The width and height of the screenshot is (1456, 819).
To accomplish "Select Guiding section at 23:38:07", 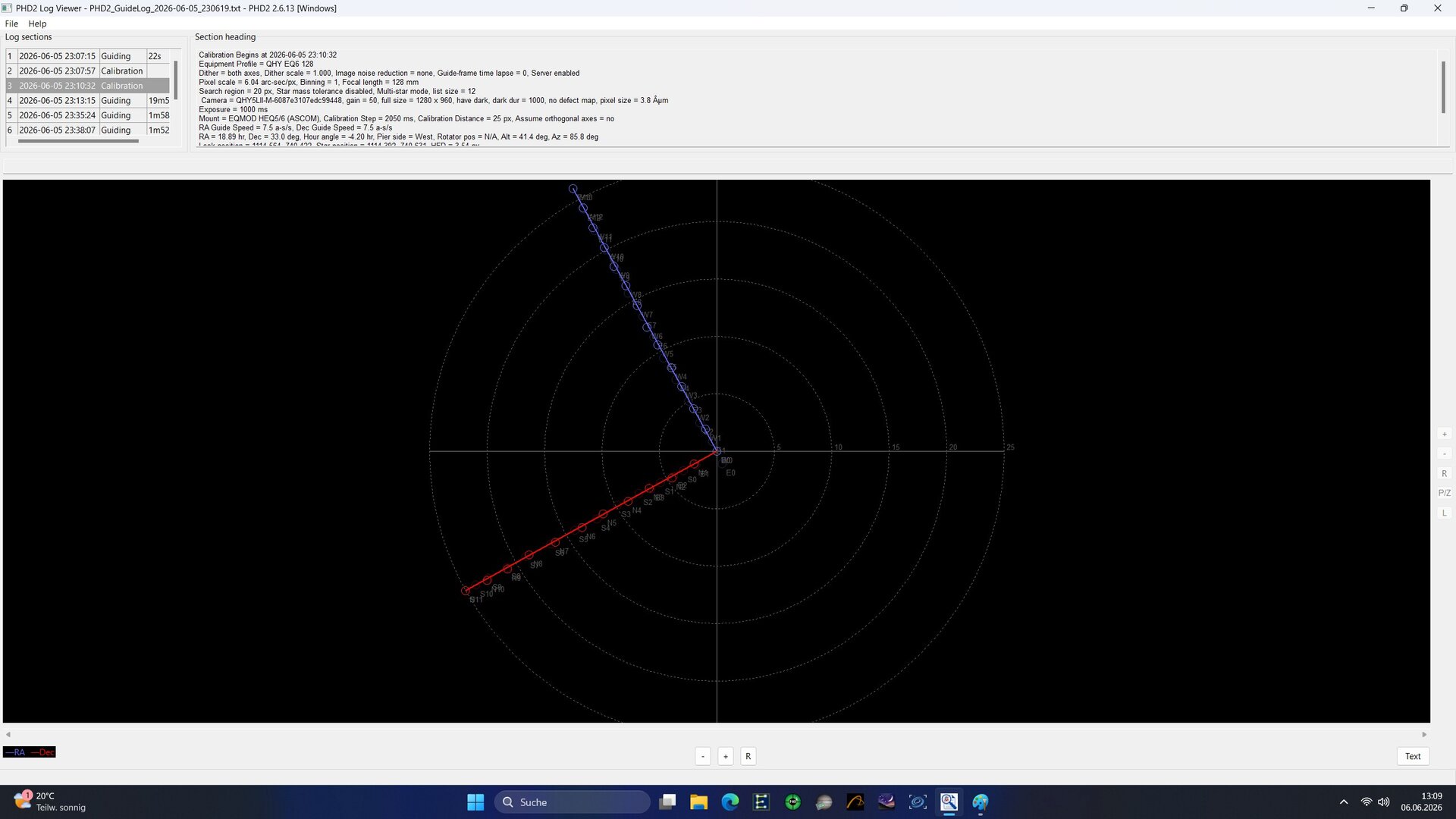I will (x=87, y=130).
